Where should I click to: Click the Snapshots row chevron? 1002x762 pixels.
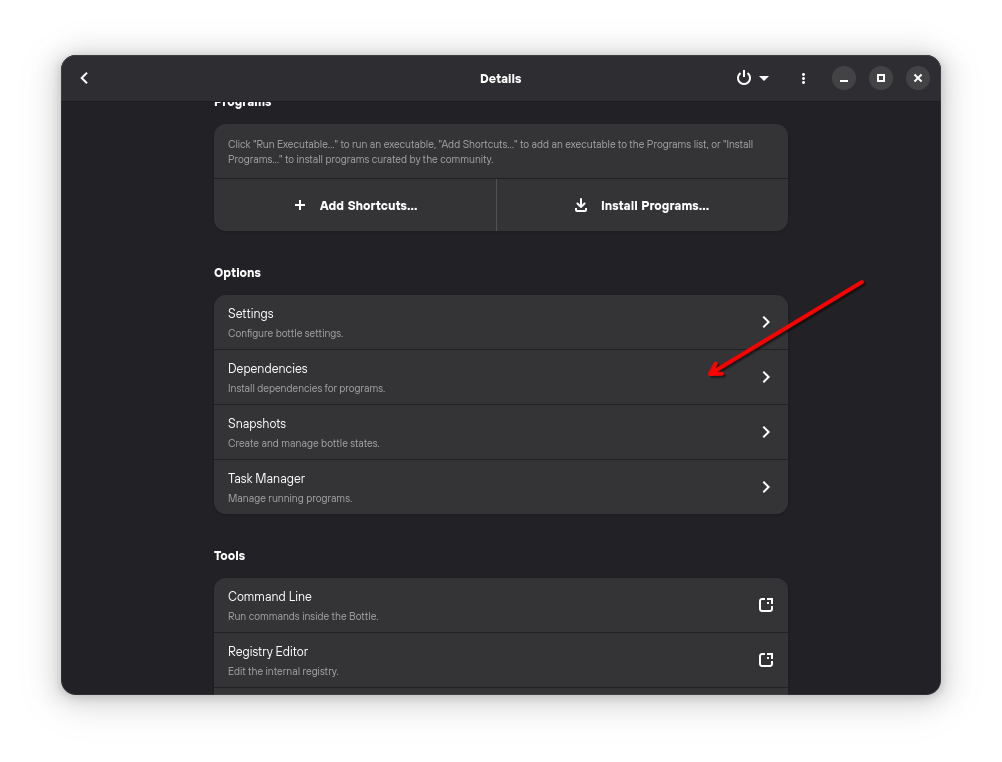766,432
